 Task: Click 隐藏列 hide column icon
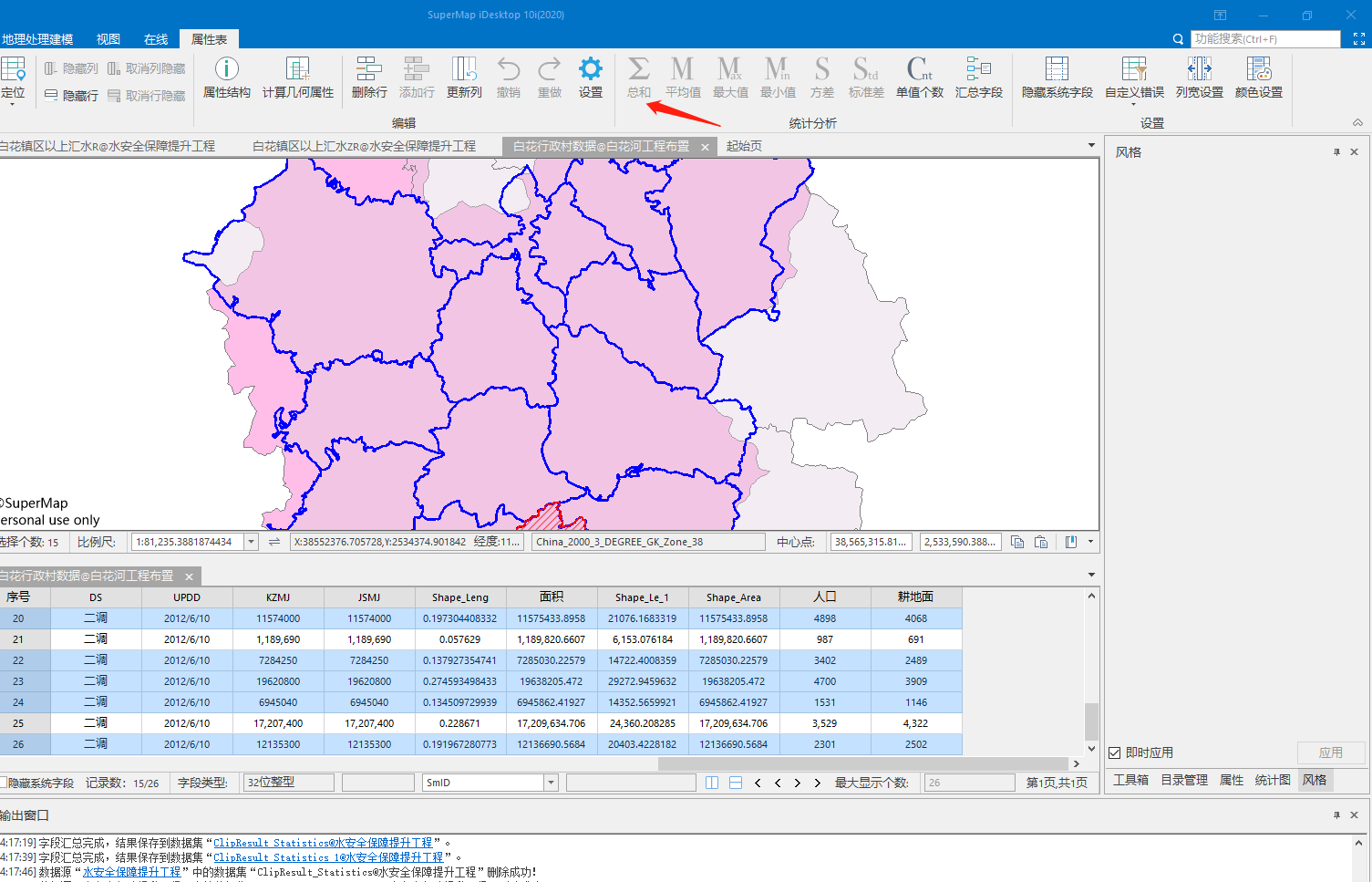pos(50,68)
